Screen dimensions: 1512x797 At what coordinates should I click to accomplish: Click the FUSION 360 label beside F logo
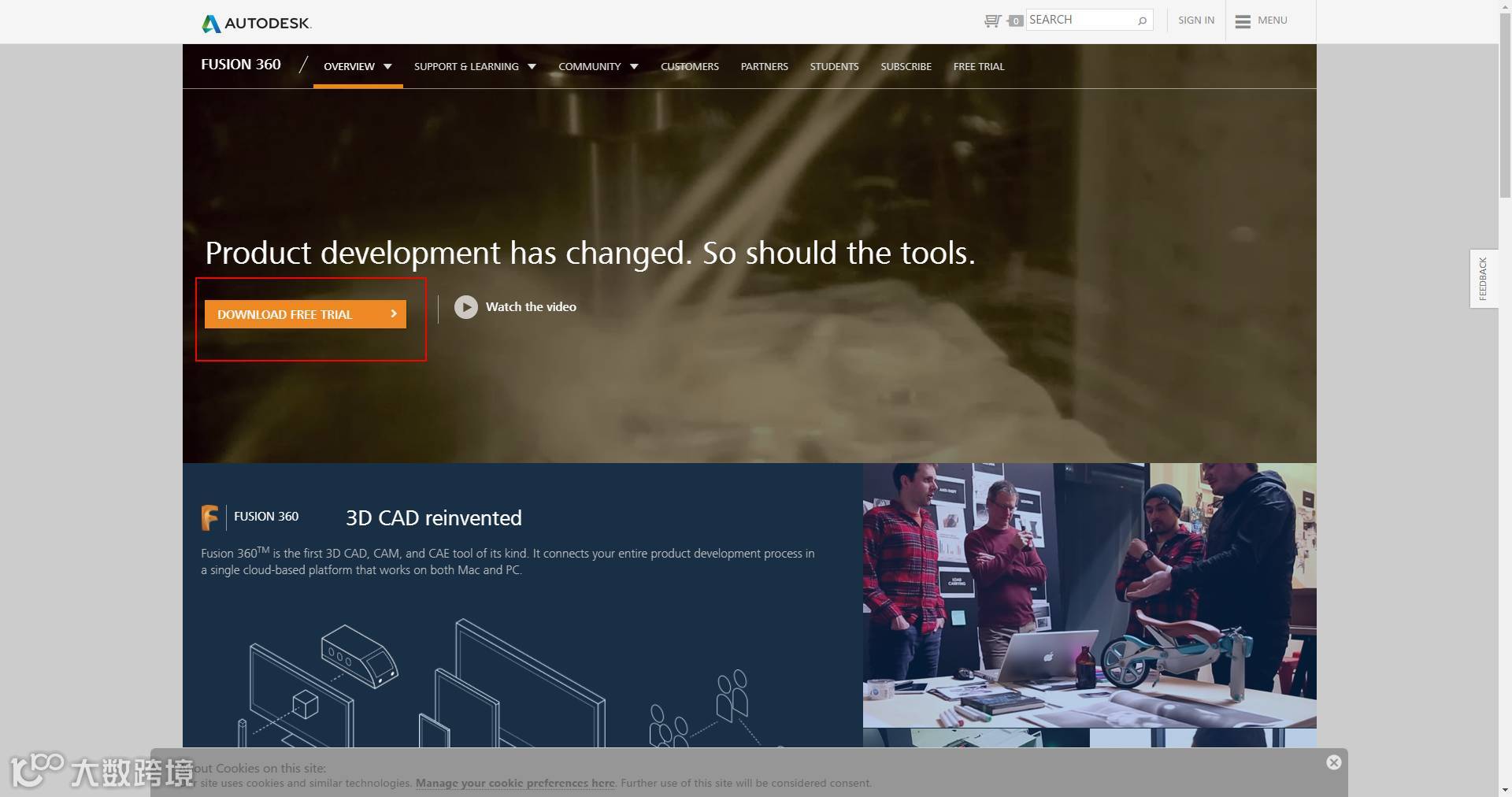tap(266, 517)
